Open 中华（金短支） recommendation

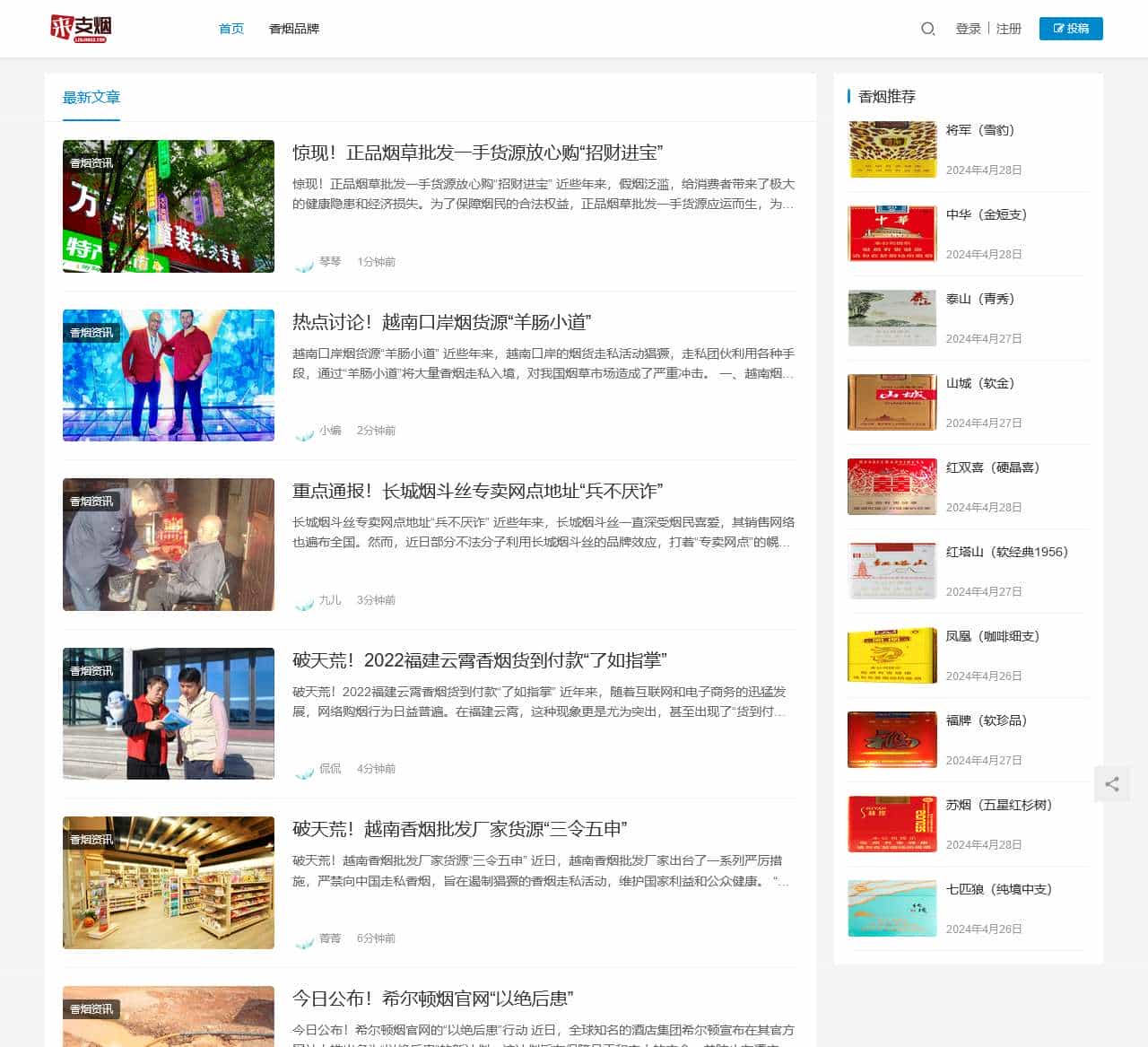pyautogui.click(x=987, y=214)
